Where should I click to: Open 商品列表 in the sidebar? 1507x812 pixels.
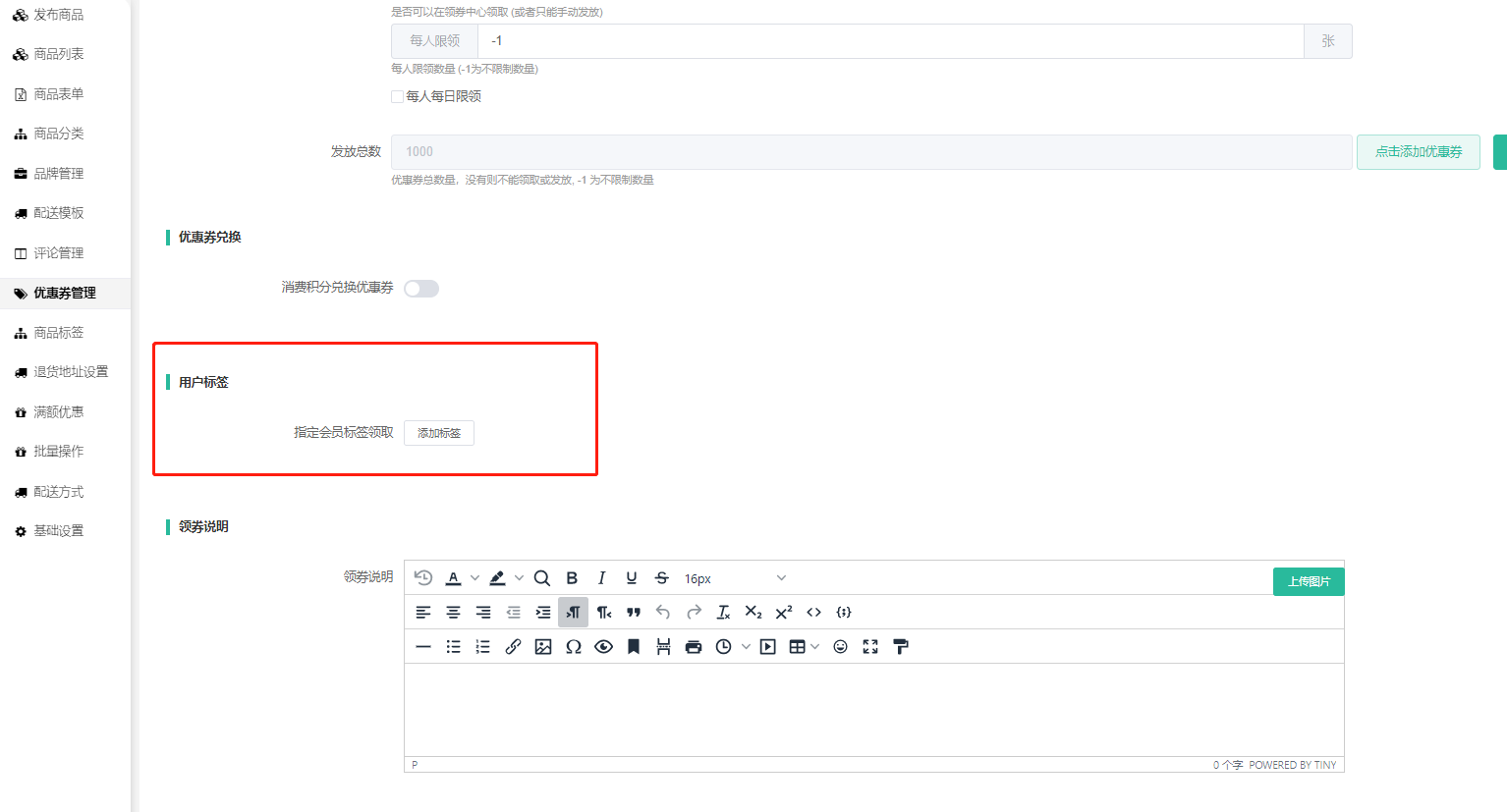click(58, 54)
